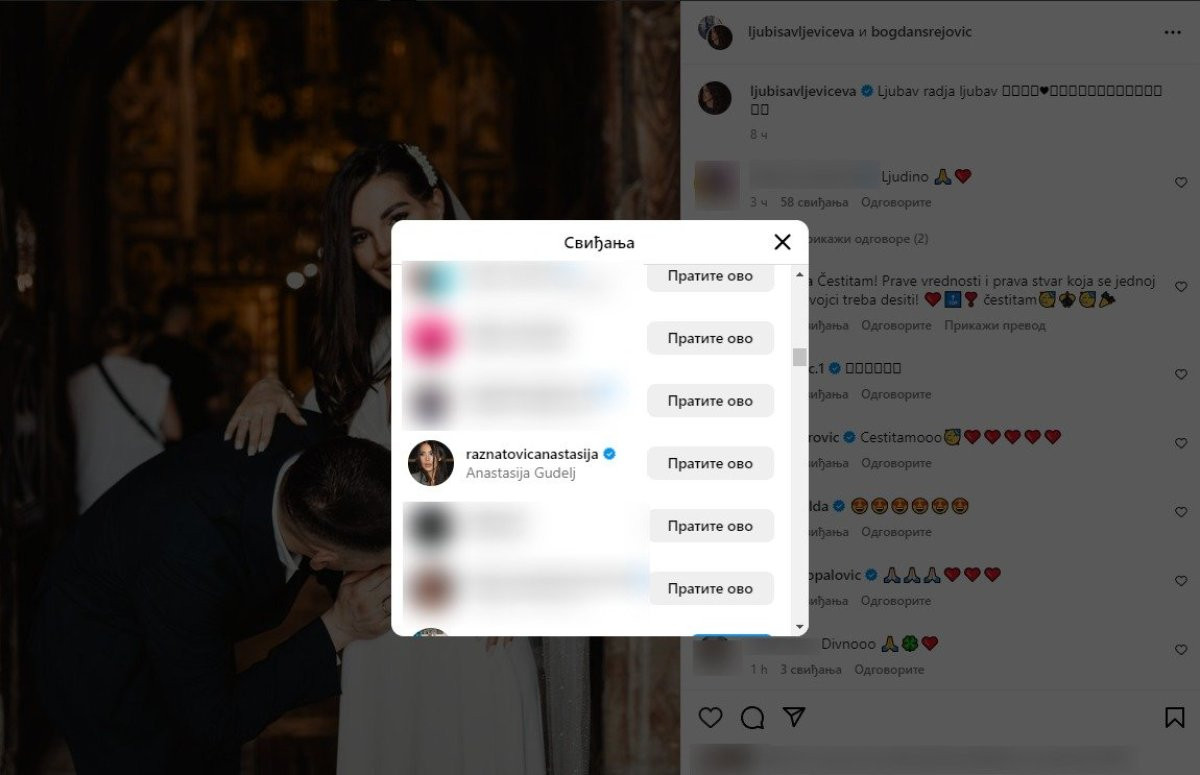Screen dimensions: 1200x775
Task: Click the scroll-down arrow in likes list
Action: tap(799, 626)
